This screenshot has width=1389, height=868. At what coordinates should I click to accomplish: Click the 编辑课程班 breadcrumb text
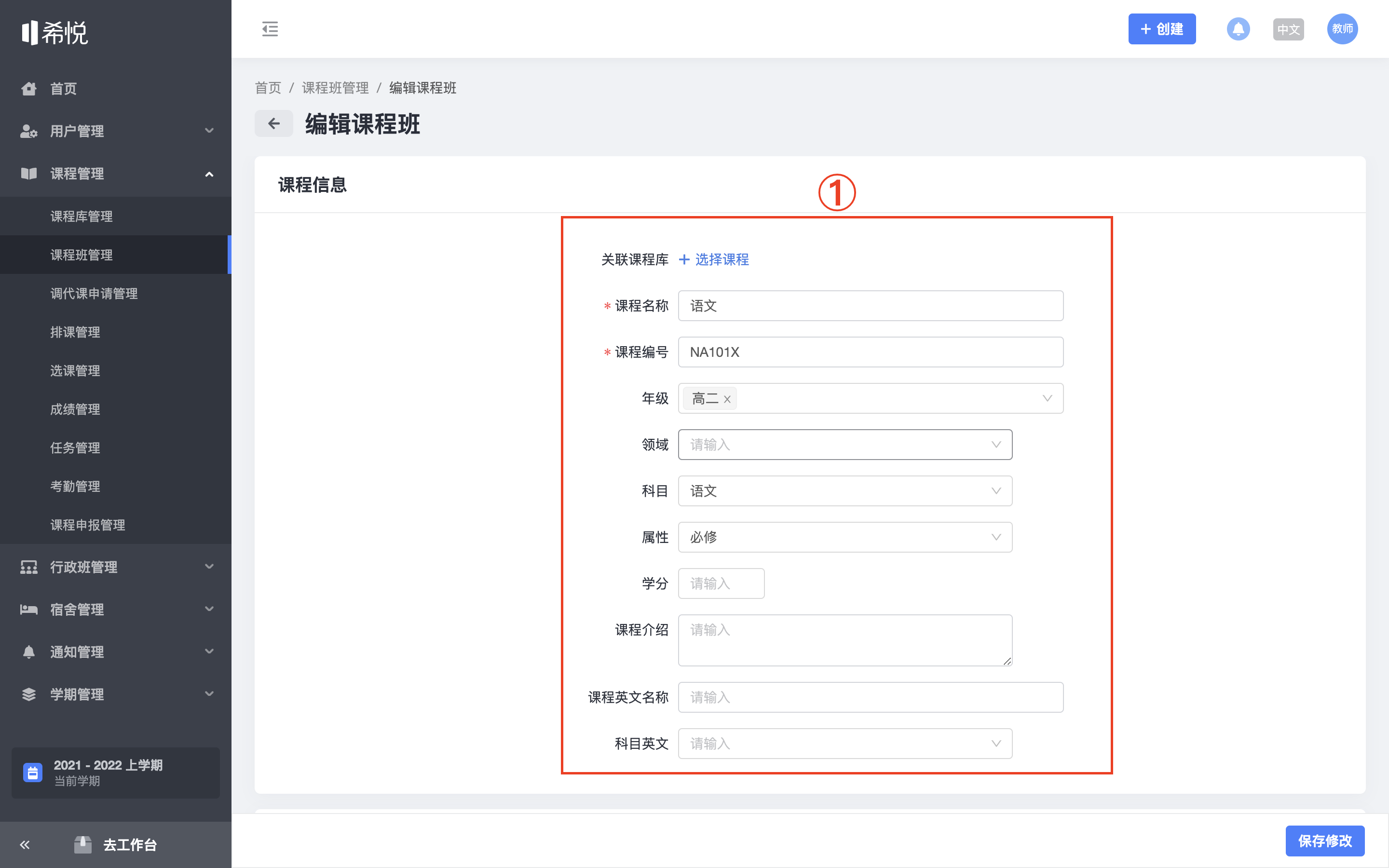click(422, 88)
